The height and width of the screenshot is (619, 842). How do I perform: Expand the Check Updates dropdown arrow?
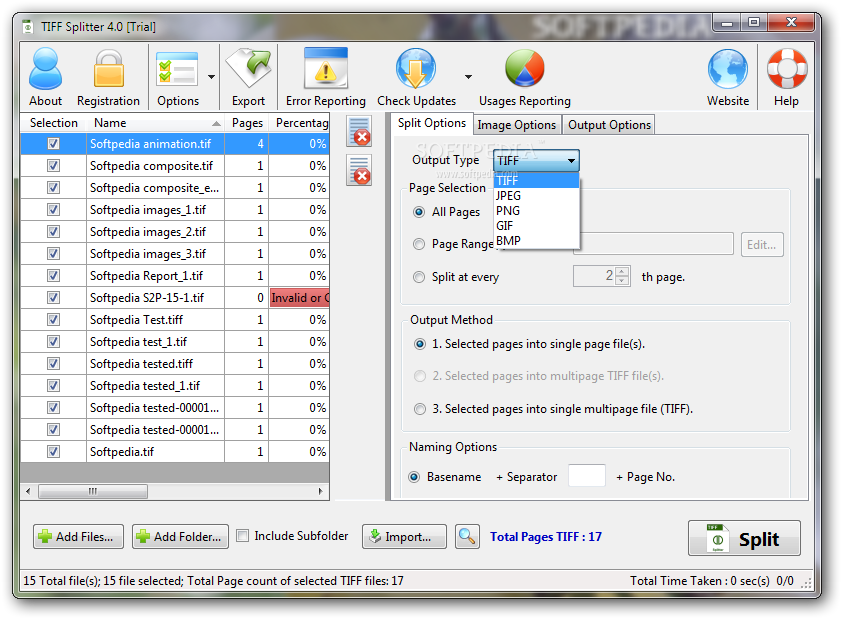(468, 77)
